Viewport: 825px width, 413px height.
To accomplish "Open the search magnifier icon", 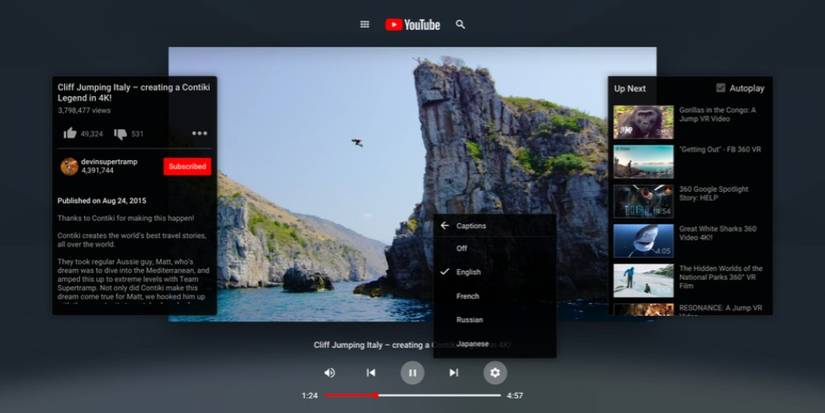I will [460, 24].
